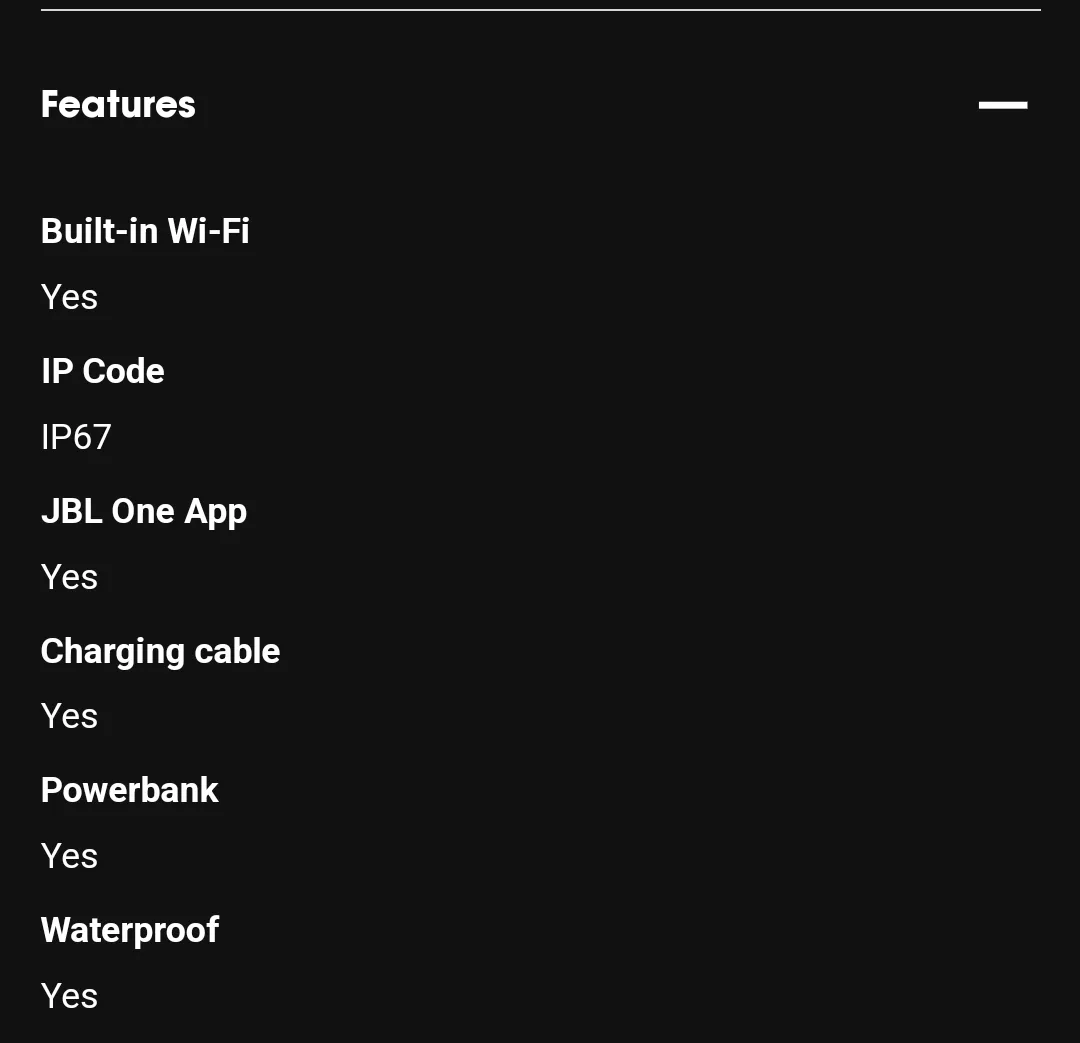The width and height of the screenshot is (1080, 1043).
Task: Select the JBL One App label
Action: point(144,513)
